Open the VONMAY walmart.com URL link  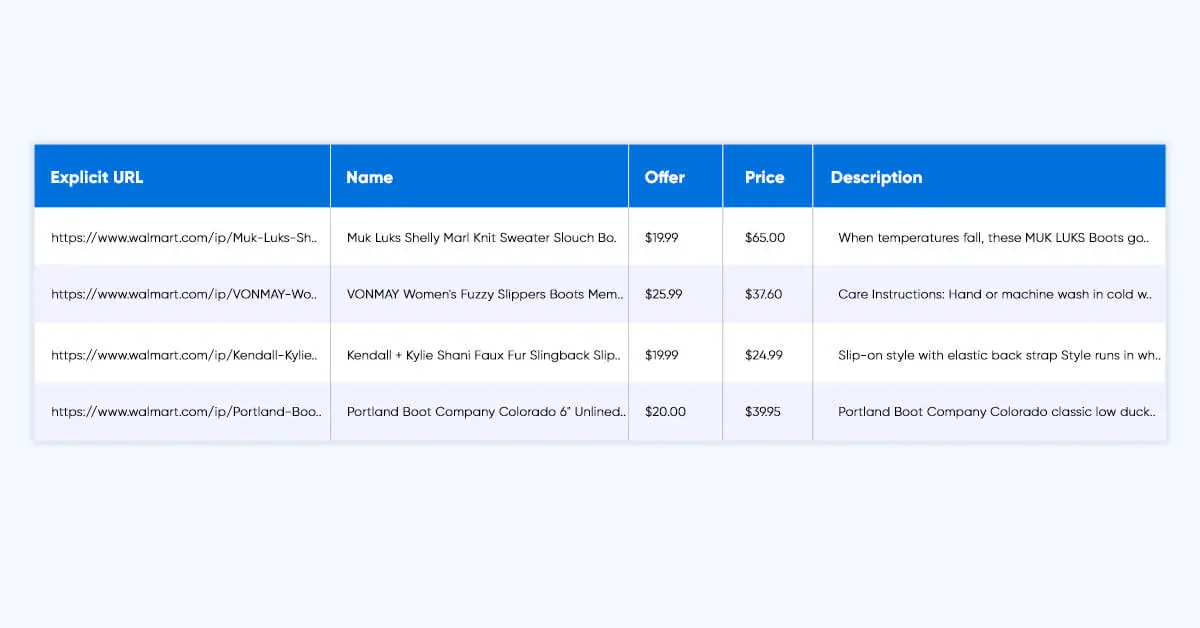tap(184, 295)
